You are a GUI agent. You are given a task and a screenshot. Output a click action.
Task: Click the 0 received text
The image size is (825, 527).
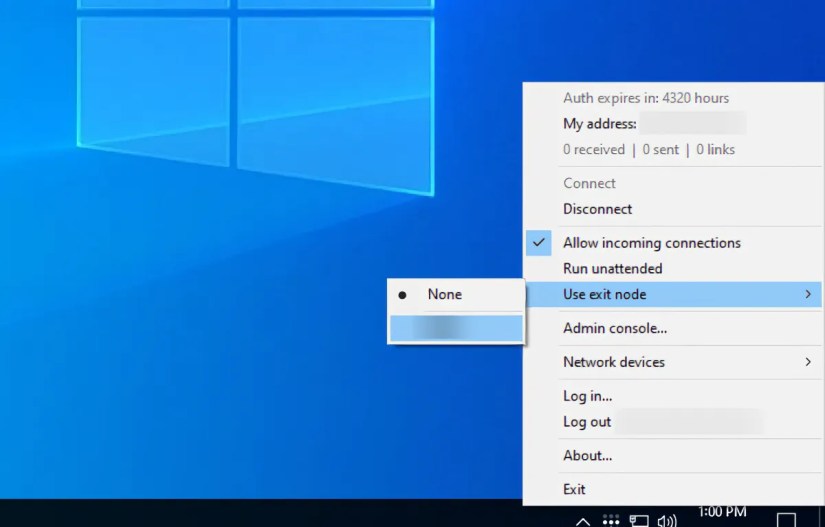pyautogui.click(x=593, y=150)
